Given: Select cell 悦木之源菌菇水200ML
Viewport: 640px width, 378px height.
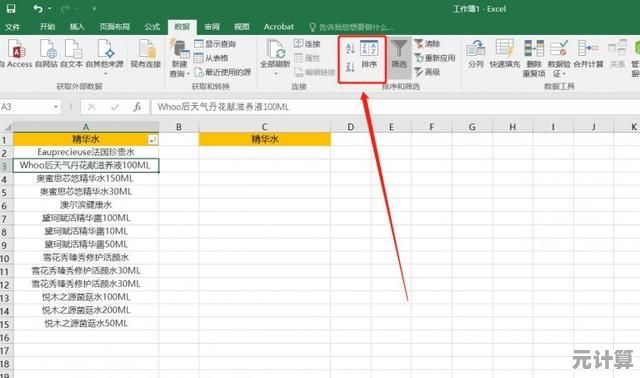Looking at the screenshot, I should coord(86,310).
